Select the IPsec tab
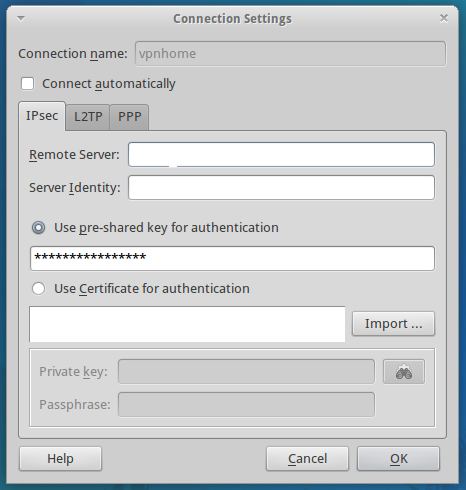The width and height of the screenshot is (466, 490). (42, 116)
